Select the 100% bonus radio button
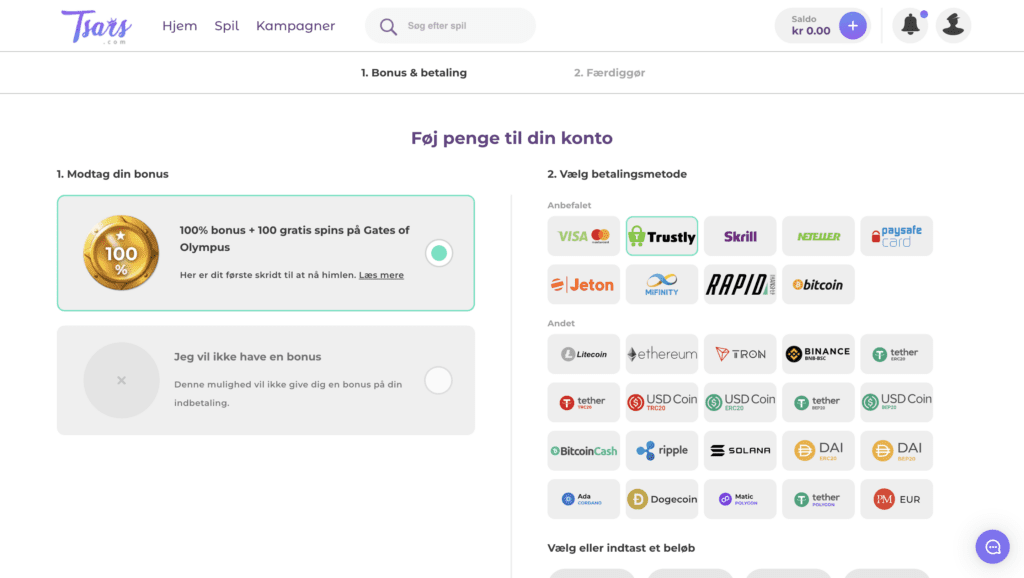Screen dimensions: 1024x578 tap(439, 253)
